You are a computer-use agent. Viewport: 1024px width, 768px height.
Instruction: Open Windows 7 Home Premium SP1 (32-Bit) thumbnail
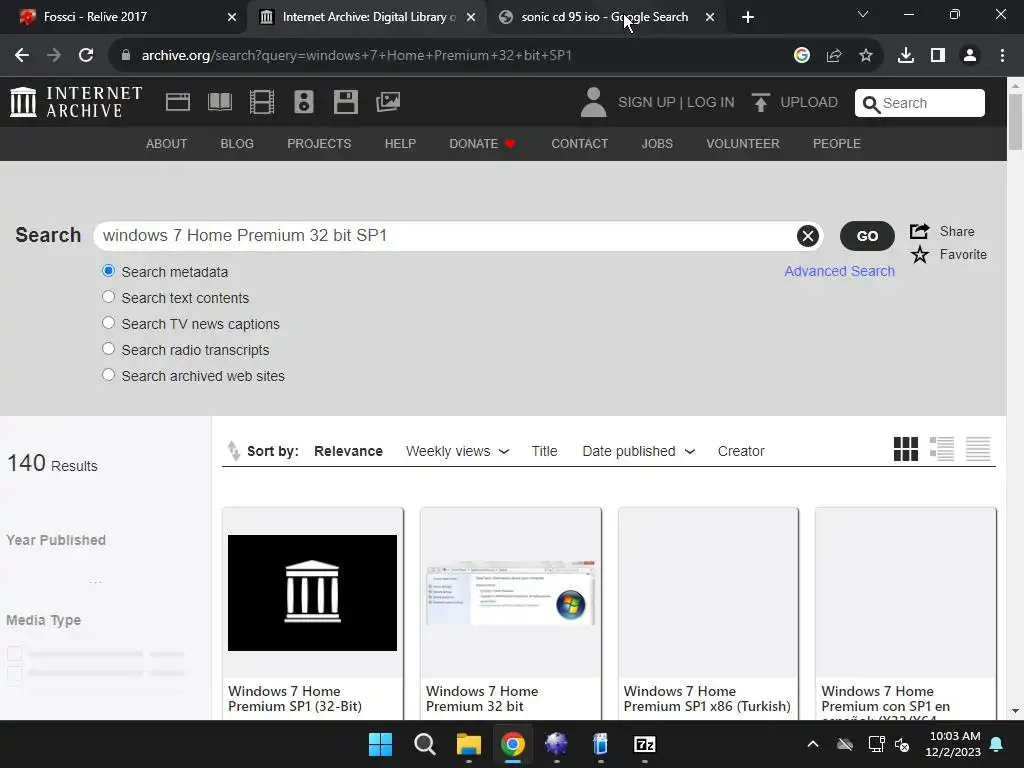point(312,592)
